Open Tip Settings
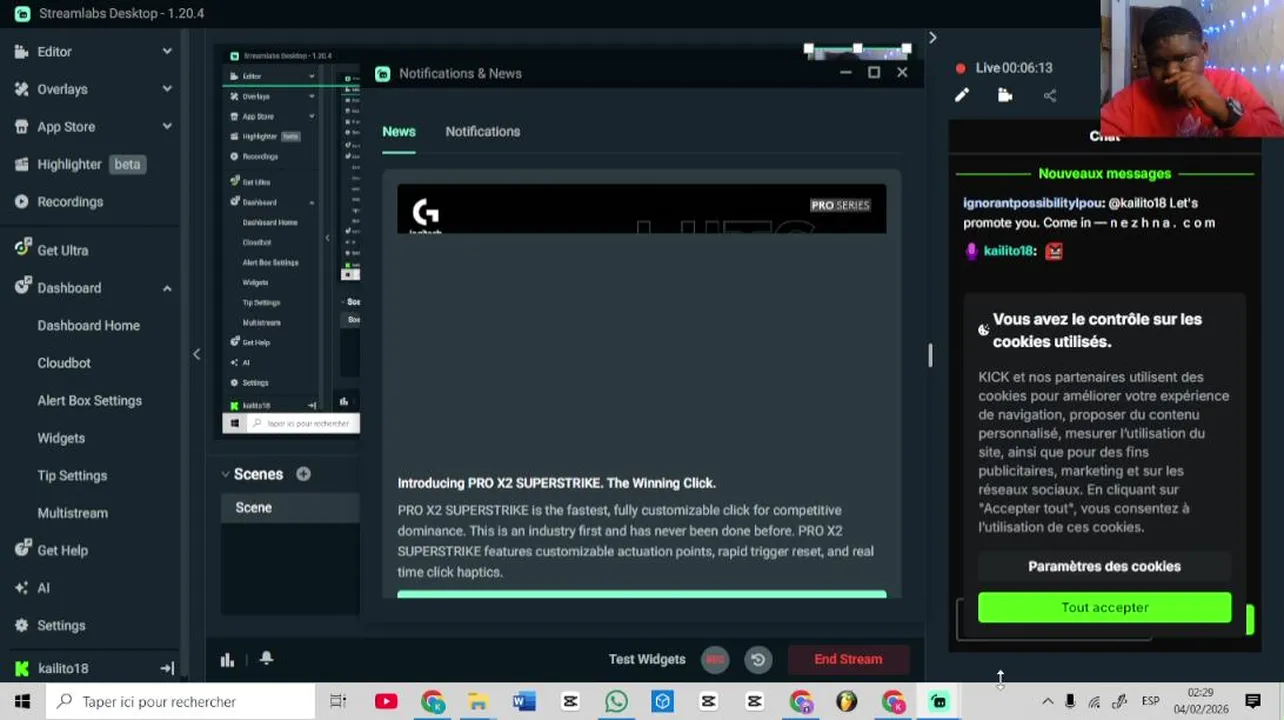Viewport: 1284px width, 720px height. 72,476
